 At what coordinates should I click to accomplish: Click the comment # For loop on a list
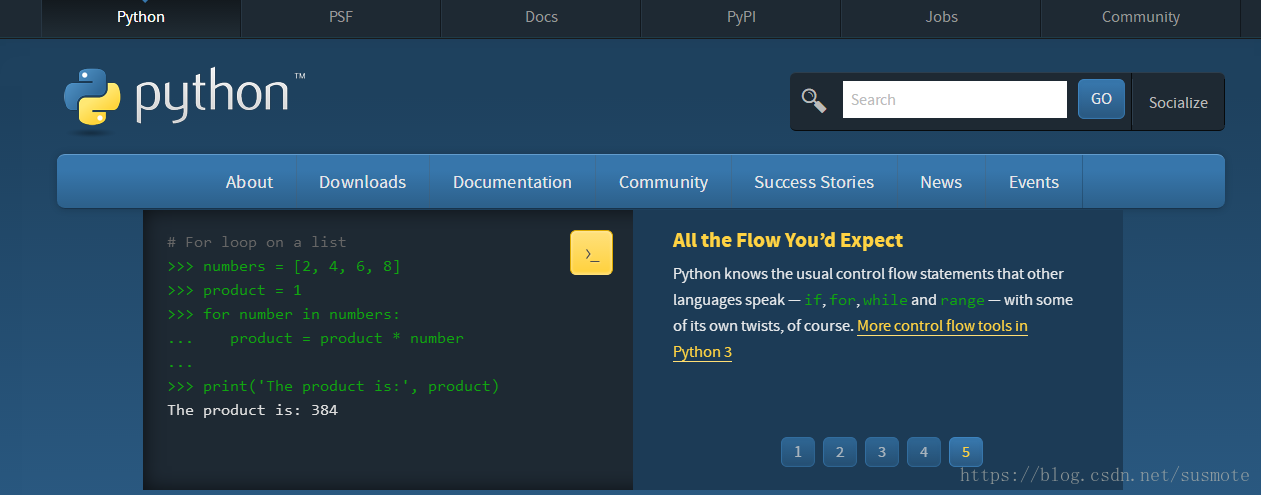click(x=257, y=242)
